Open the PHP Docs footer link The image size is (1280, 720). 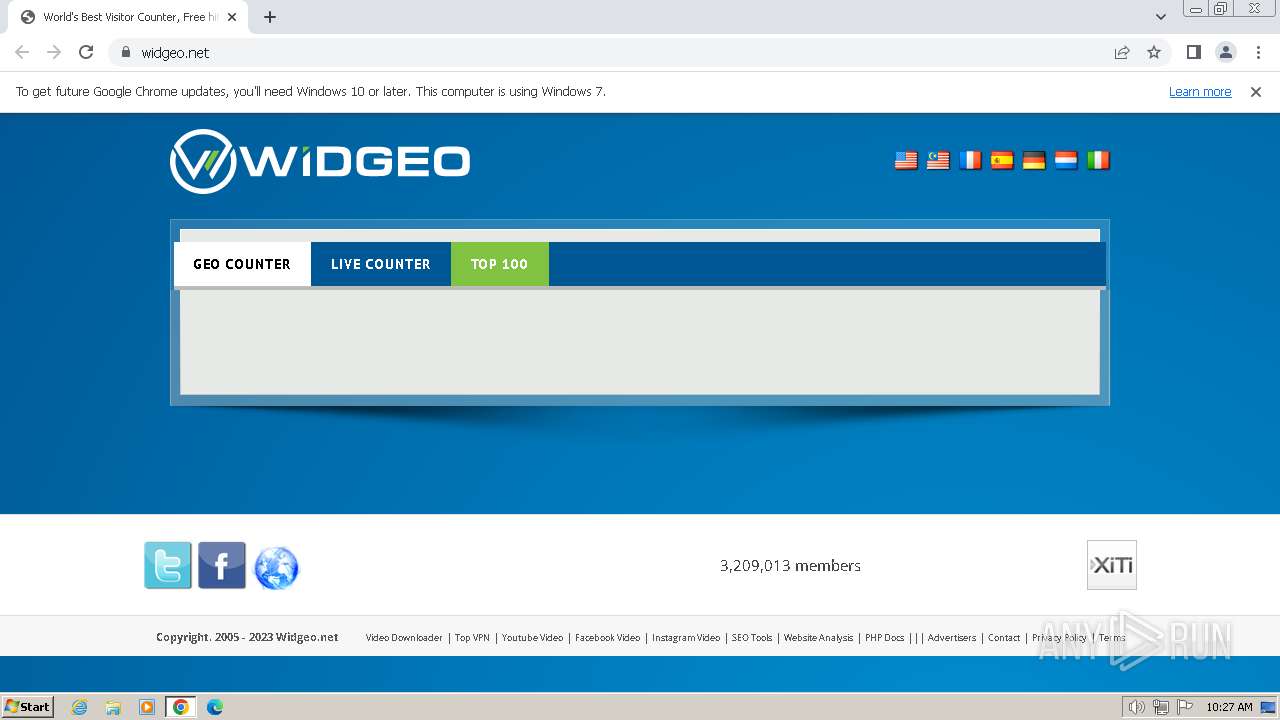(884, 637)
